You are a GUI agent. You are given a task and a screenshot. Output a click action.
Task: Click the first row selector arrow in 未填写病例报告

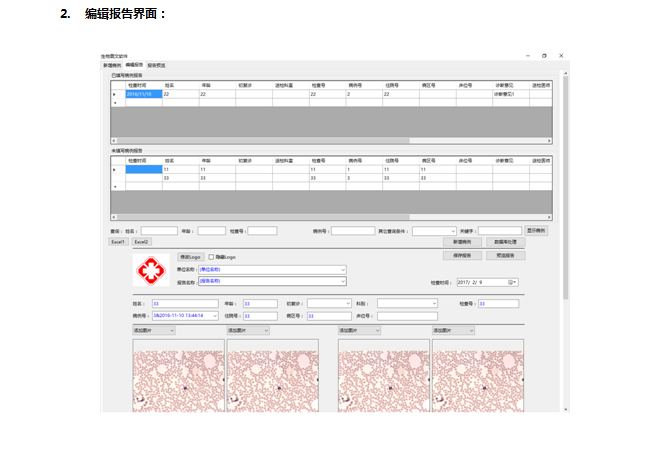(x=115, y=170)
